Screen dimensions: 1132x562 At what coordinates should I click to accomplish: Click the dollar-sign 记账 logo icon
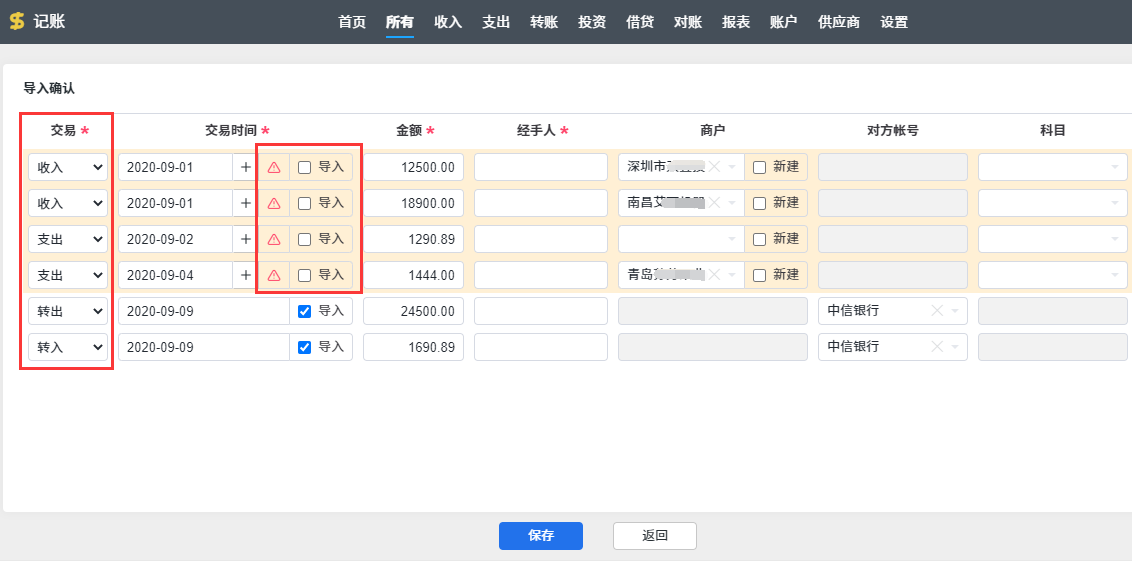point(17,21)
